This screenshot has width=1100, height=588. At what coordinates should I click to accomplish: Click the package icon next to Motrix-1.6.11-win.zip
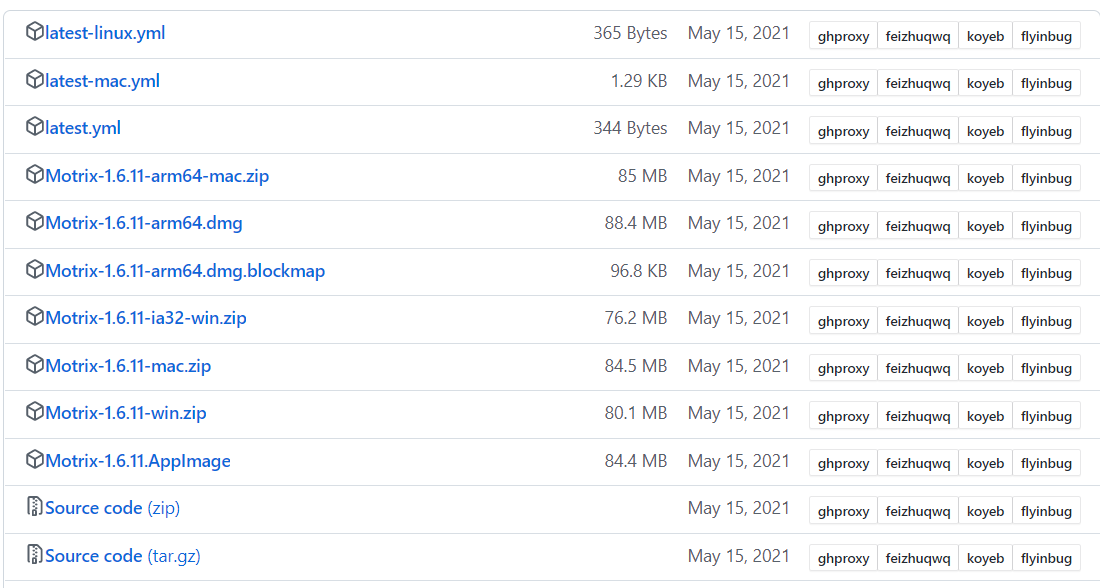(x=35, y=412)
